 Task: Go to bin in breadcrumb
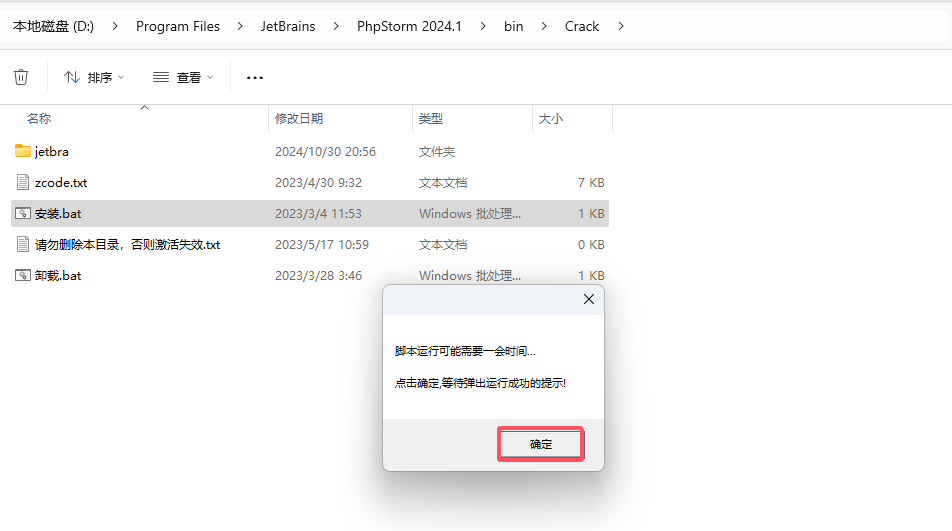[514, 26]
